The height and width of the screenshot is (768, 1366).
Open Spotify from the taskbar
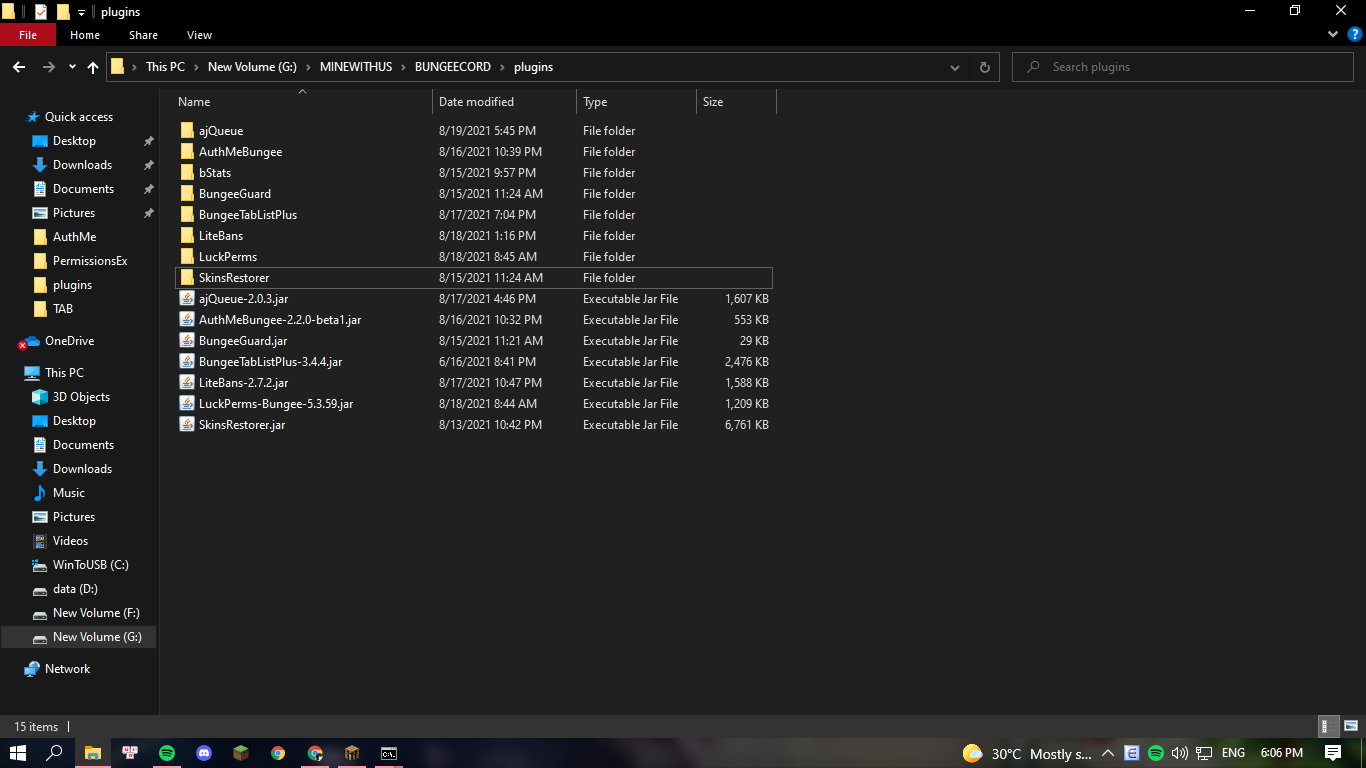coord(167,753)
